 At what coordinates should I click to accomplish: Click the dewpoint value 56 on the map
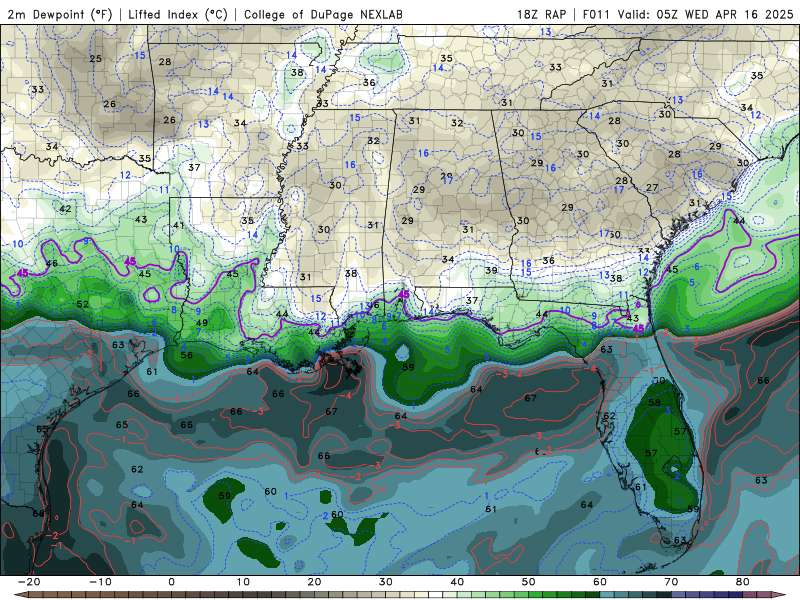click(x=187, y=355)
